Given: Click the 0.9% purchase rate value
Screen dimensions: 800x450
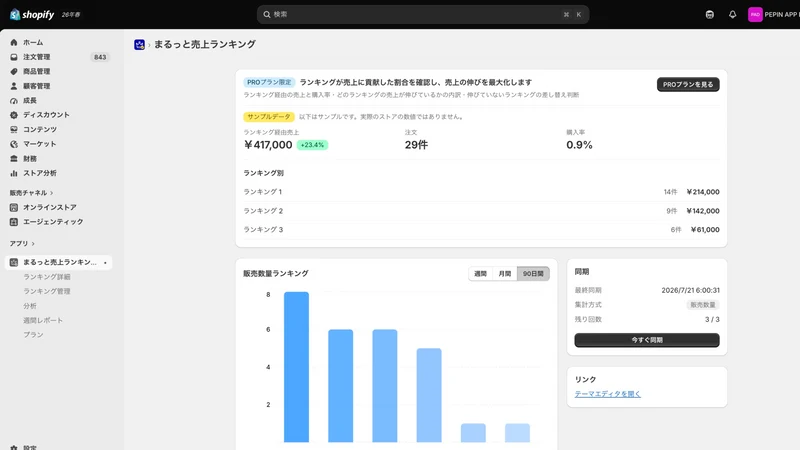Looking at the screenshot, I should click(x=579, y=145).
